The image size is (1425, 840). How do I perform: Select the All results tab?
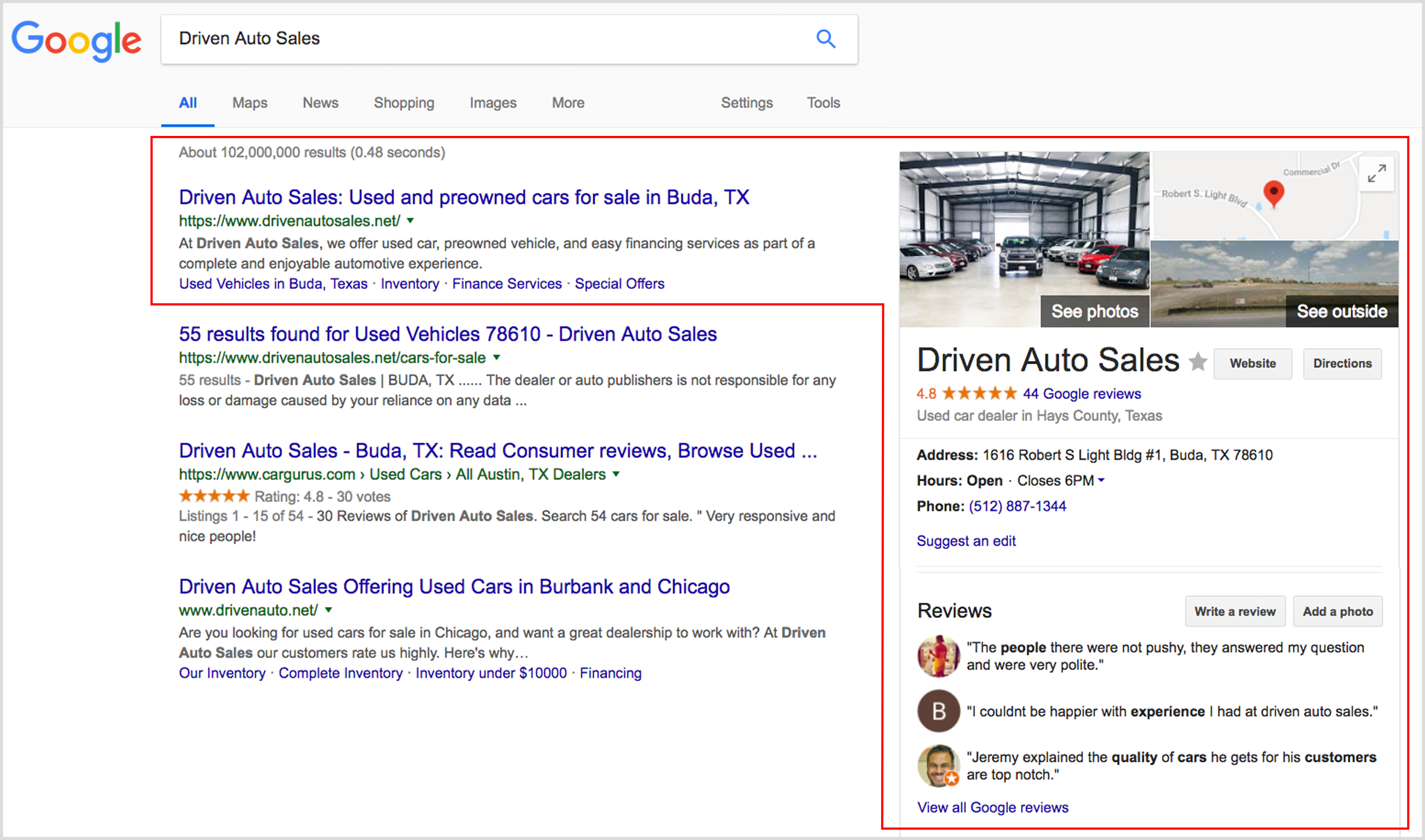[x=188, y=103]
